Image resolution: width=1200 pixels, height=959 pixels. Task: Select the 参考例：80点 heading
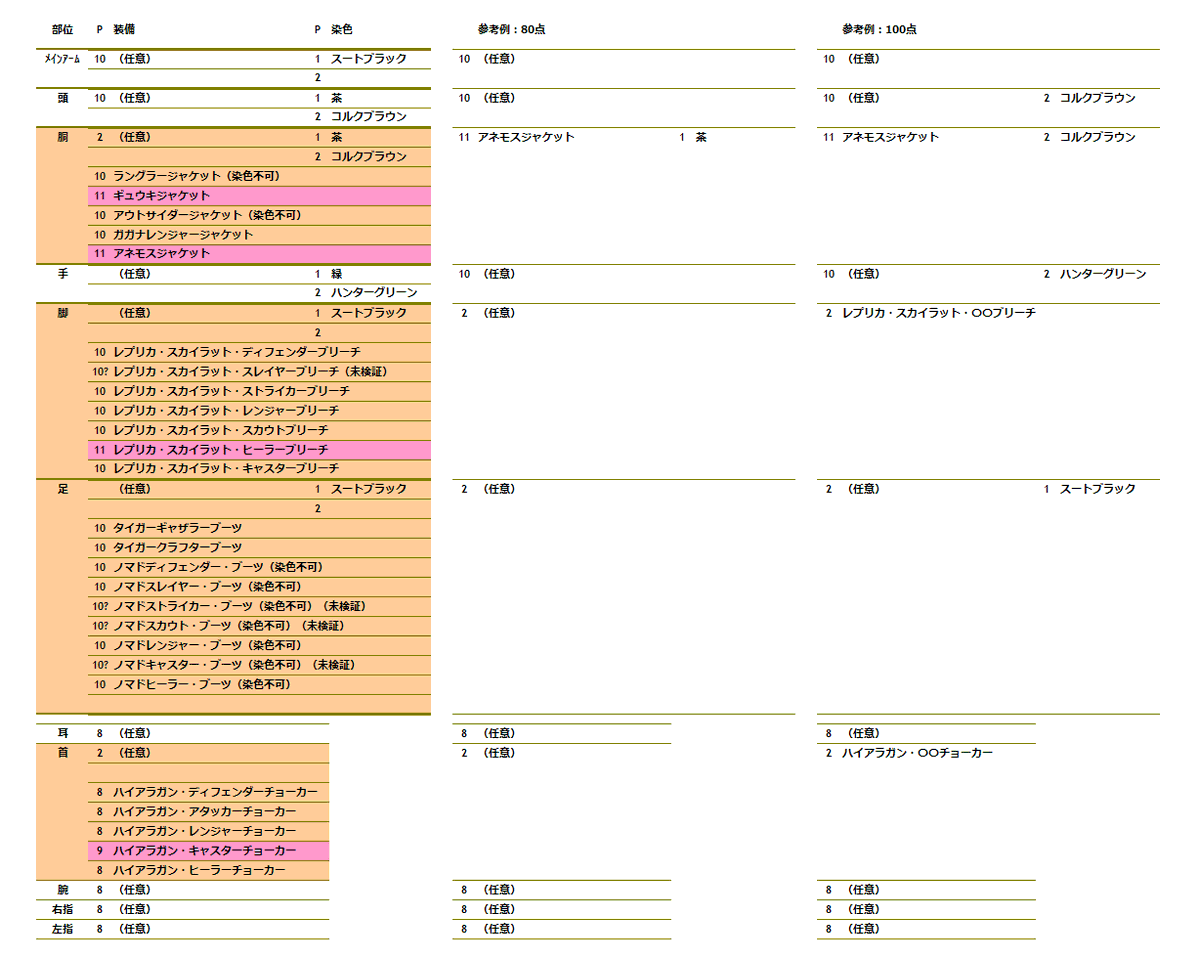pyautogui.click(x=512, y=30)
